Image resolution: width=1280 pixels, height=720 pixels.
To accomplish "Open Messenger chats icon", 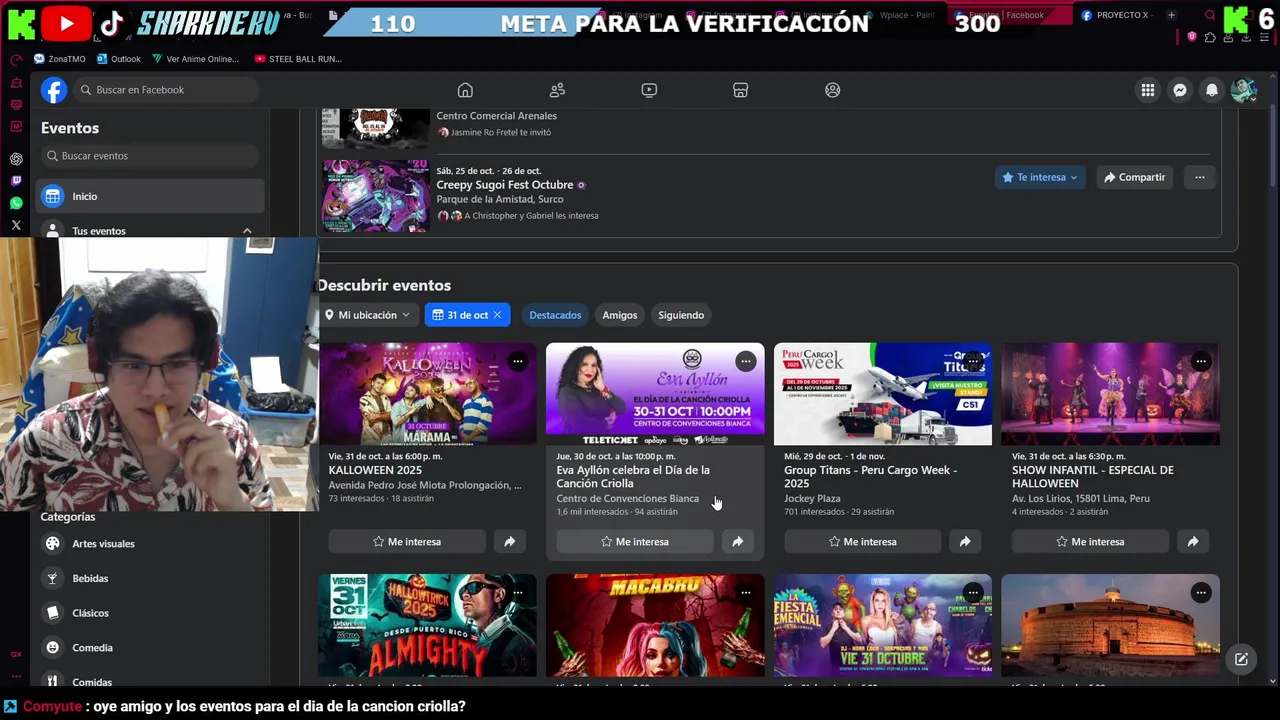I will pyautogui.click(x=1180, y=90).
